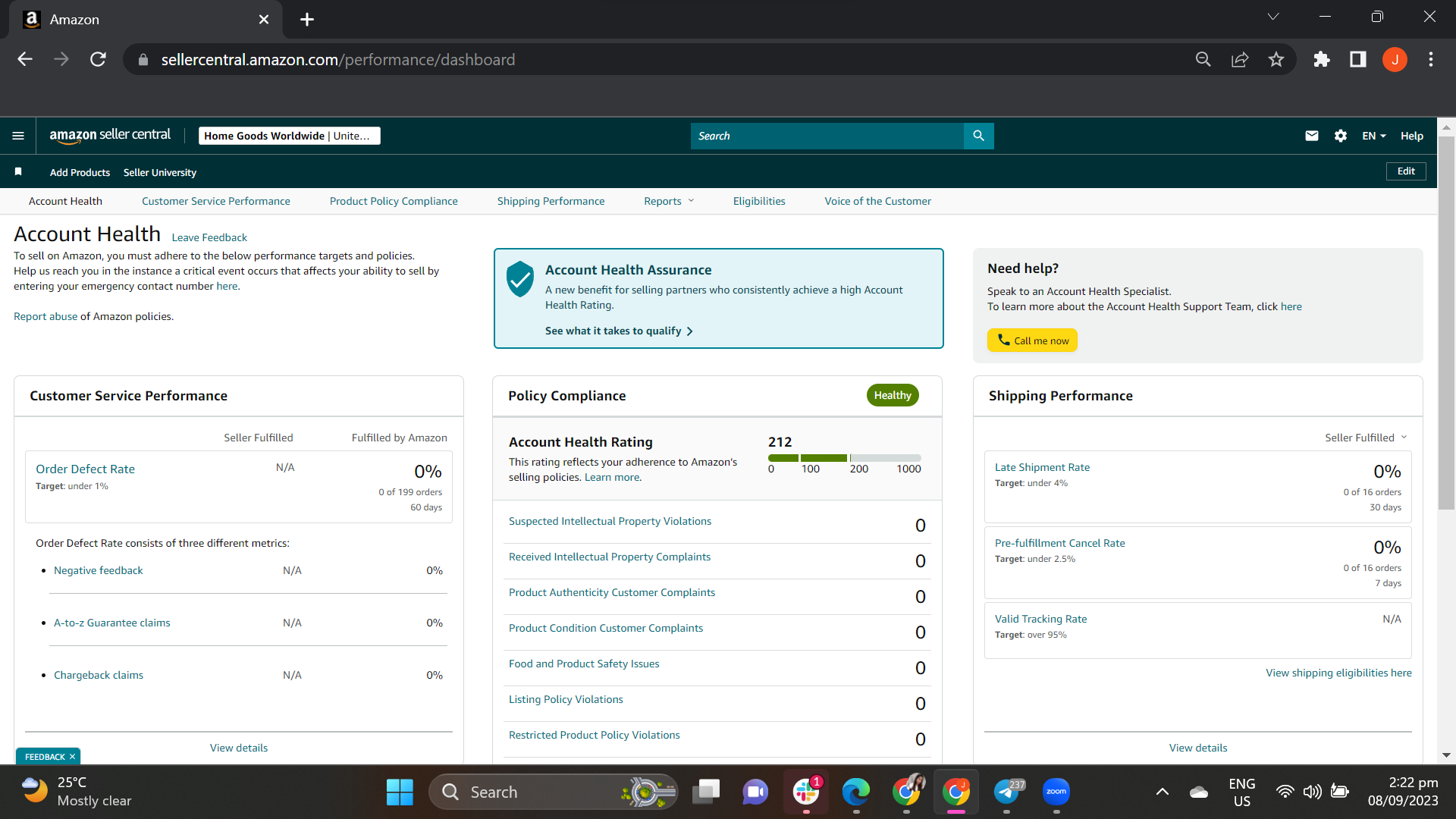Open Windows Start menu
Image resolution: width=1456 pixels, height=819 pixels.
[400, 792]
